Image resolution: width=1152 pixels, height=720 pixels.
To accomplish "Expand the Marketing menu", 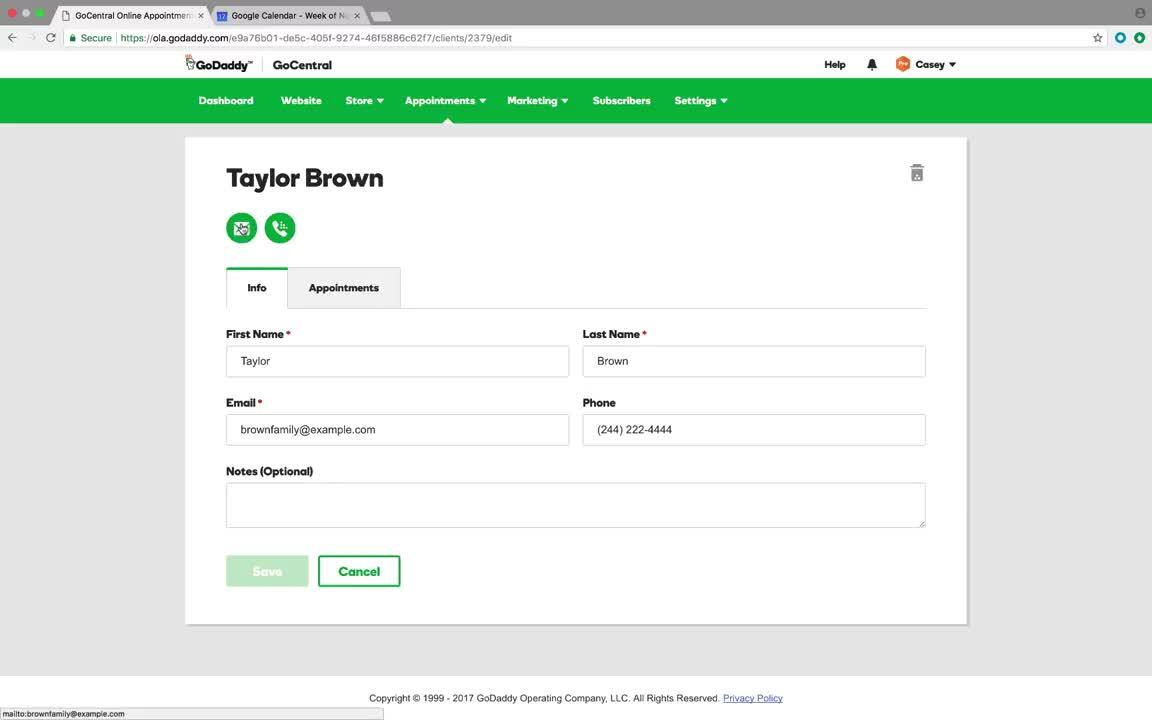I will tap(537, 101).
